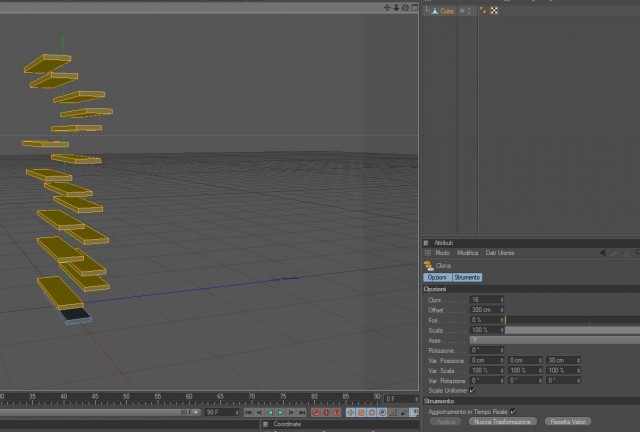This screenshot has height=432, width=640.
Task: Click the first Var. Rotazione field
Action: click(x=487, y=381)
